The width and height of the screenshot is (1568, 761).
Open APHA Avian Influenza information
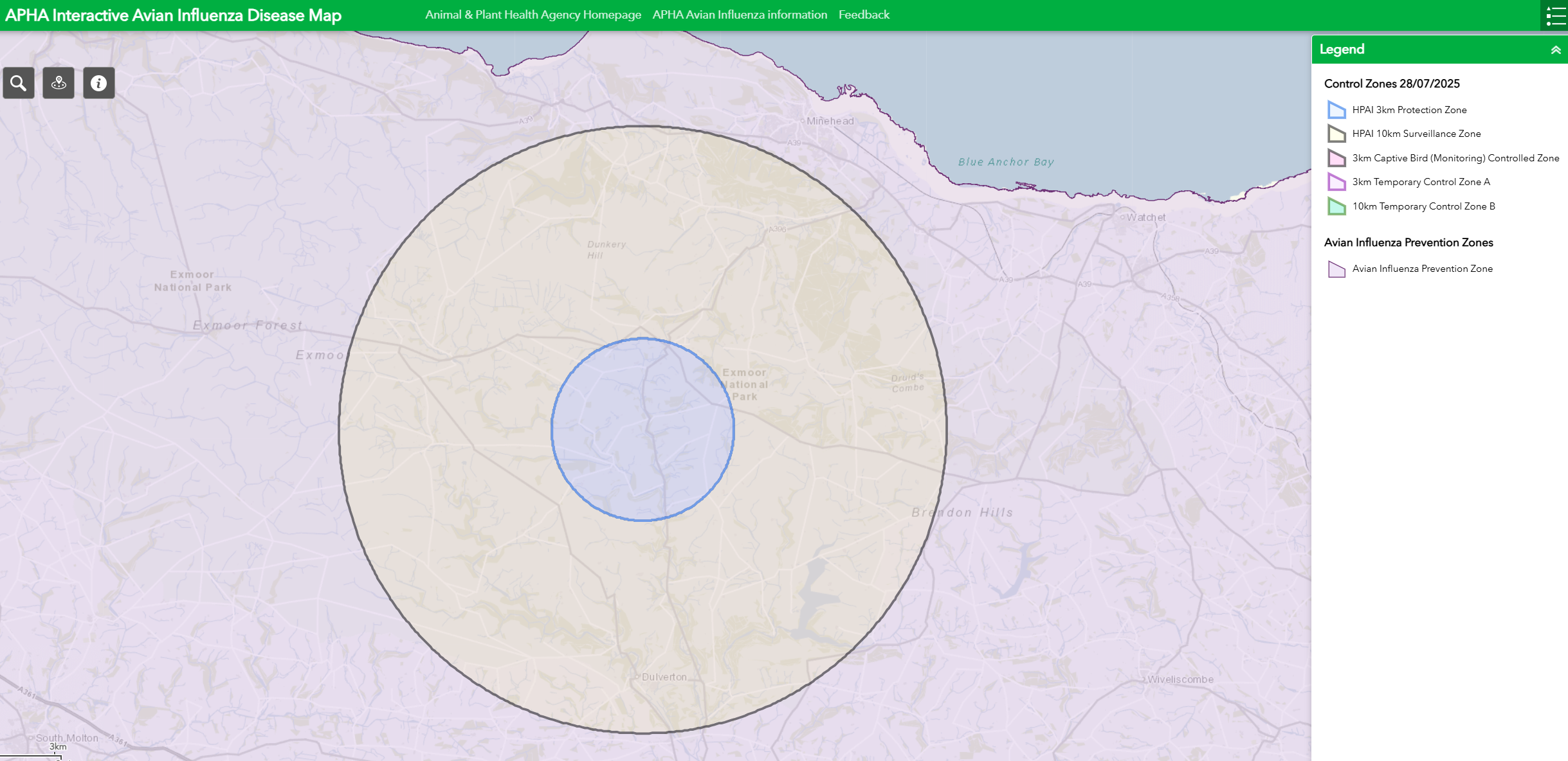pyautogui.click(x=740, y=14)
